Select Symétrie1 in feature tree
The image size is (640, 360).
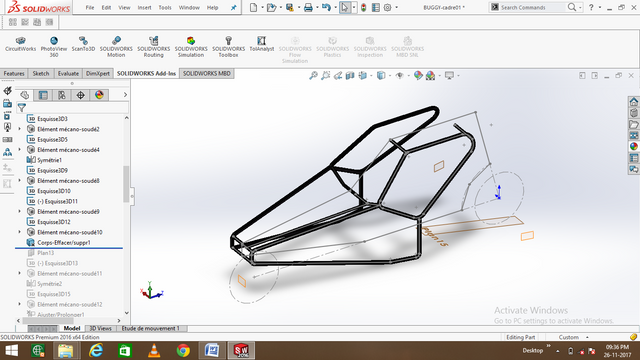(x=44, y=160)
